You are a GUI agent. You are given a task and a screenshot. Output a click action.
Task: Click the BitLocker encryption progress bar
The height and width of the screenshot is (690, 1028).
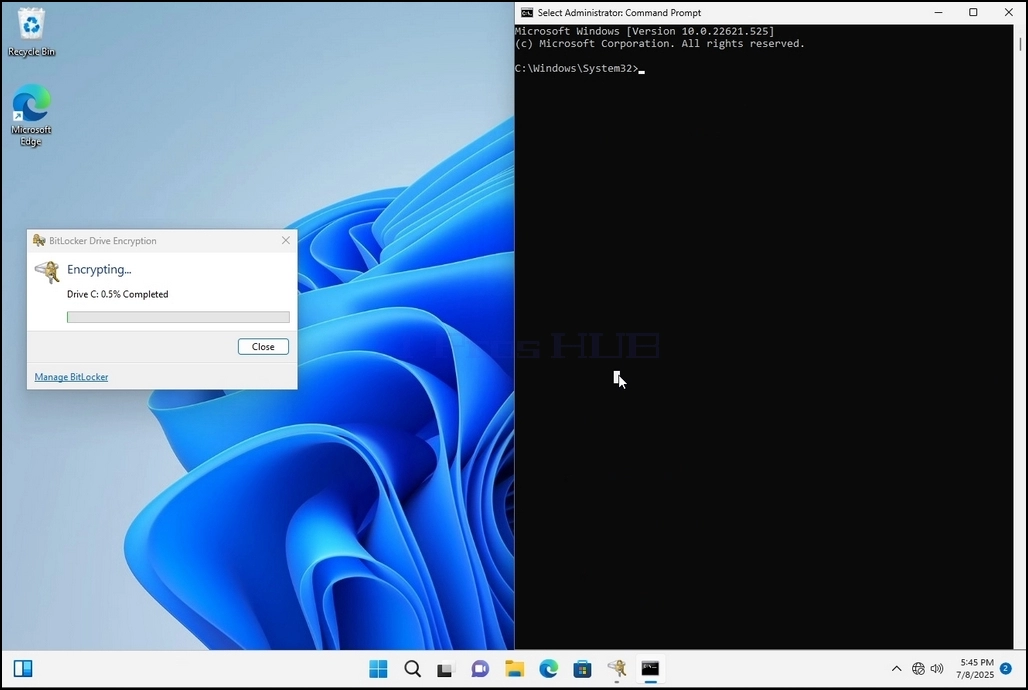coord(178,317)
